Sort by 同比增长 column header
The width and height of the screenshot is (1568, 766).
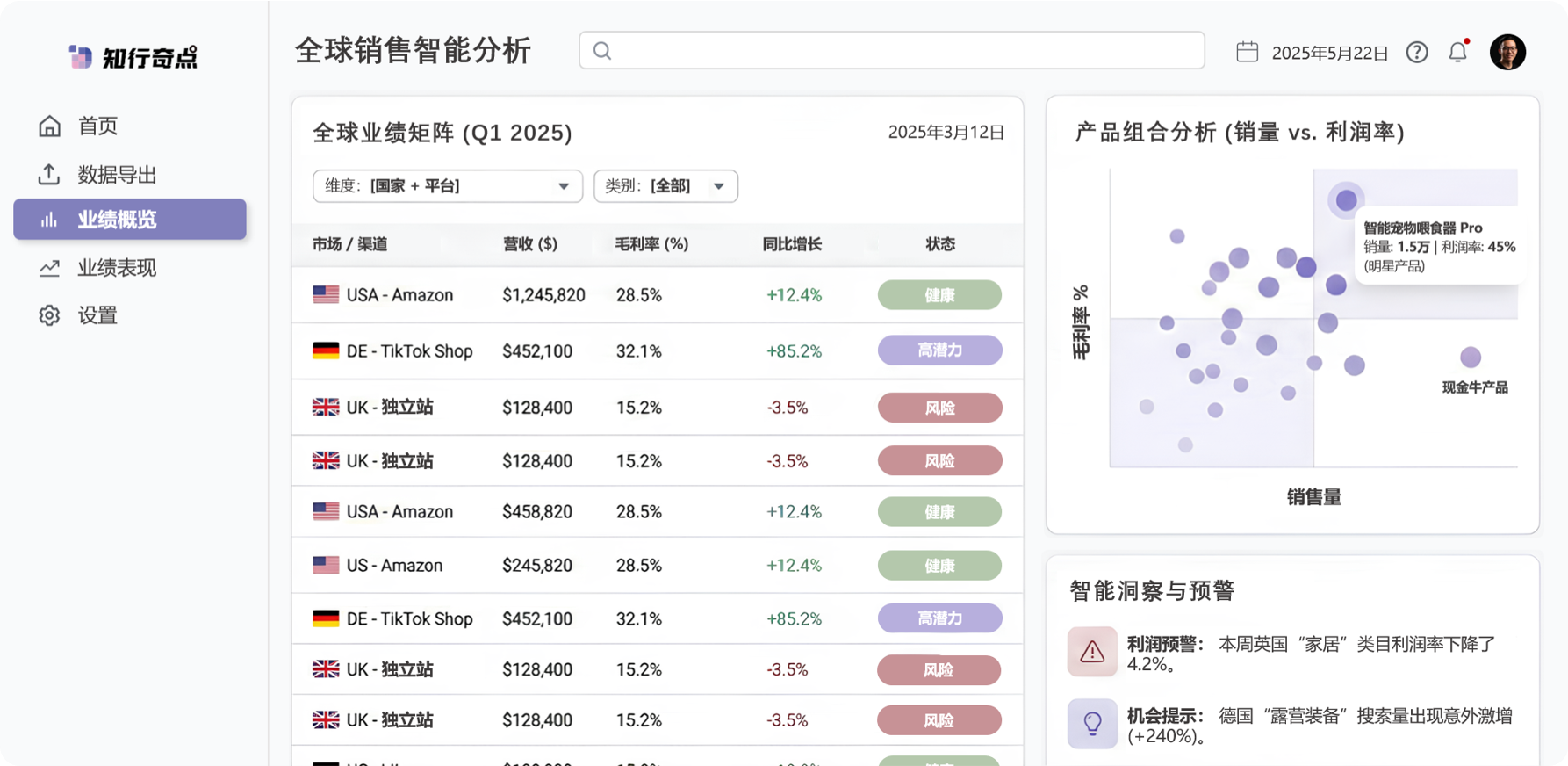(x=792, y=244)
